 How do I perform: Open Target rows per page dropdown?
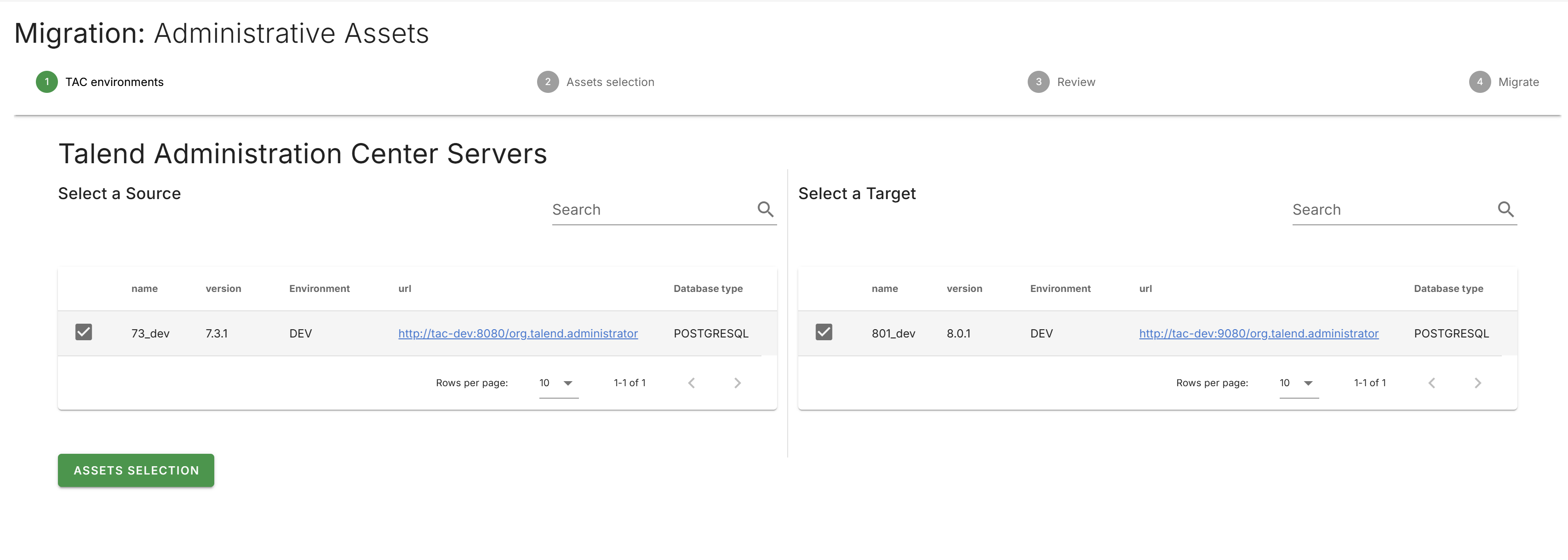click(x=1298, y=383)
